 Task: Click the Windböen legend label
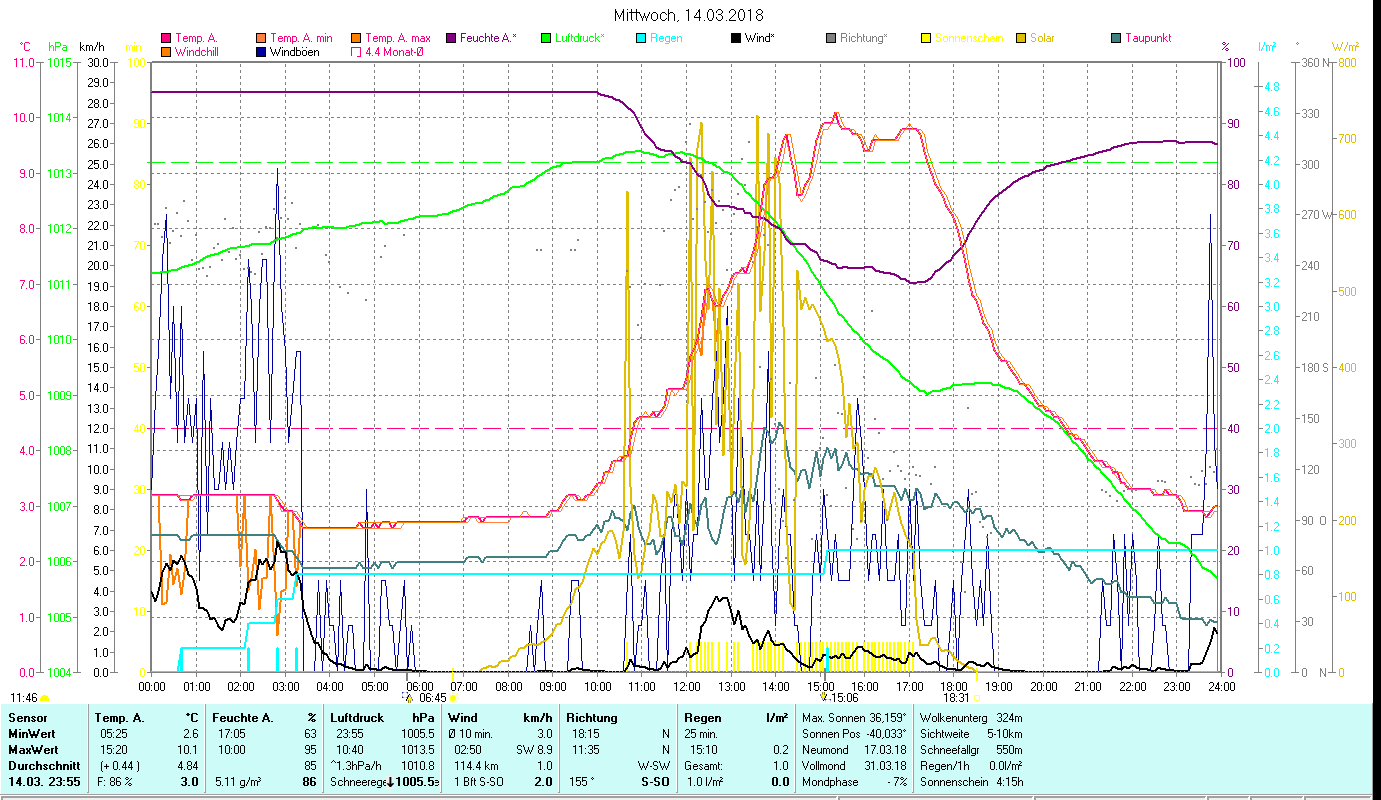click(295, 52)
